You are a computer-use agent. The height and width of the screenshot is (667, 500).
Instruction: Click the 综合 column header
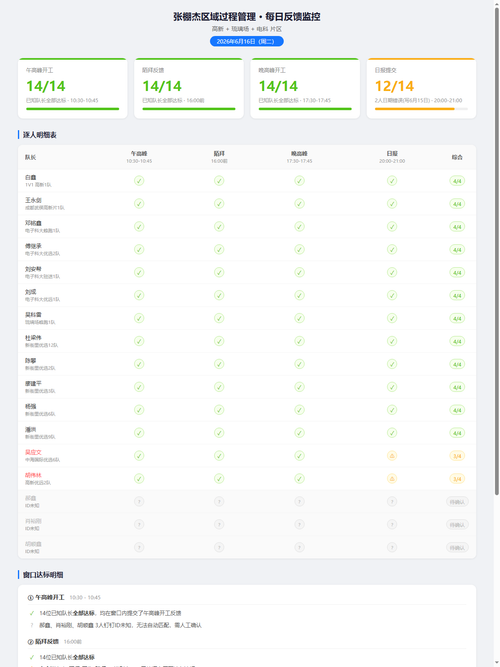click(x=457, y=157)
